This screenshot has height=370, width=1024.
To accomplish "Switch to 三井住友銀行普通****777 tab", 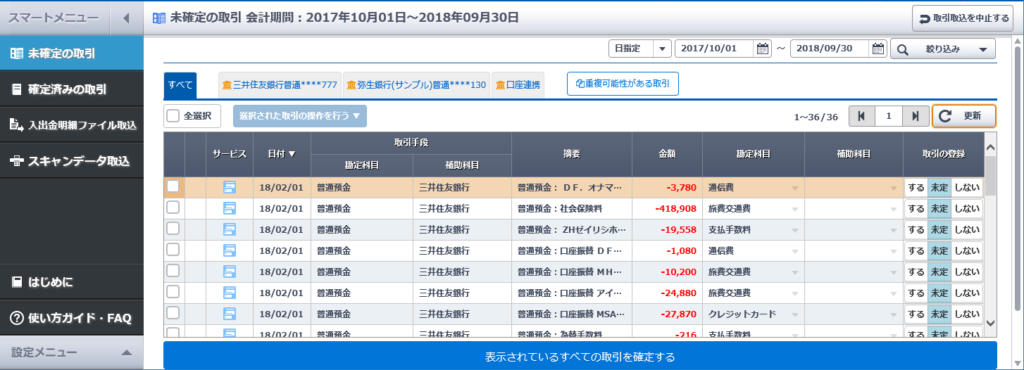I will coord(280,85).
